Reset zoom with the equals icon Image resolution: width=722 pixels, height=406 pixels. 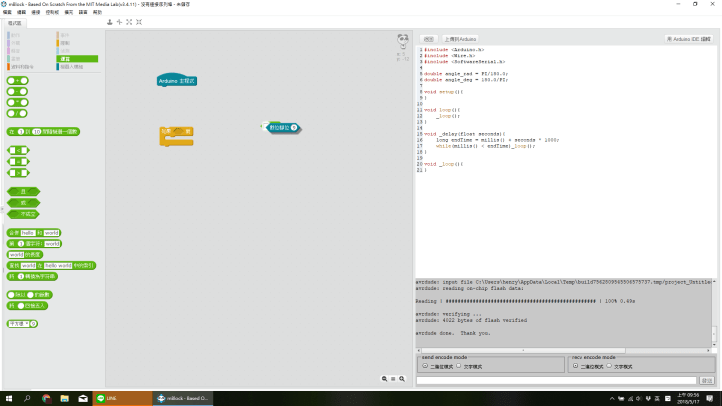tap(395, 379)
